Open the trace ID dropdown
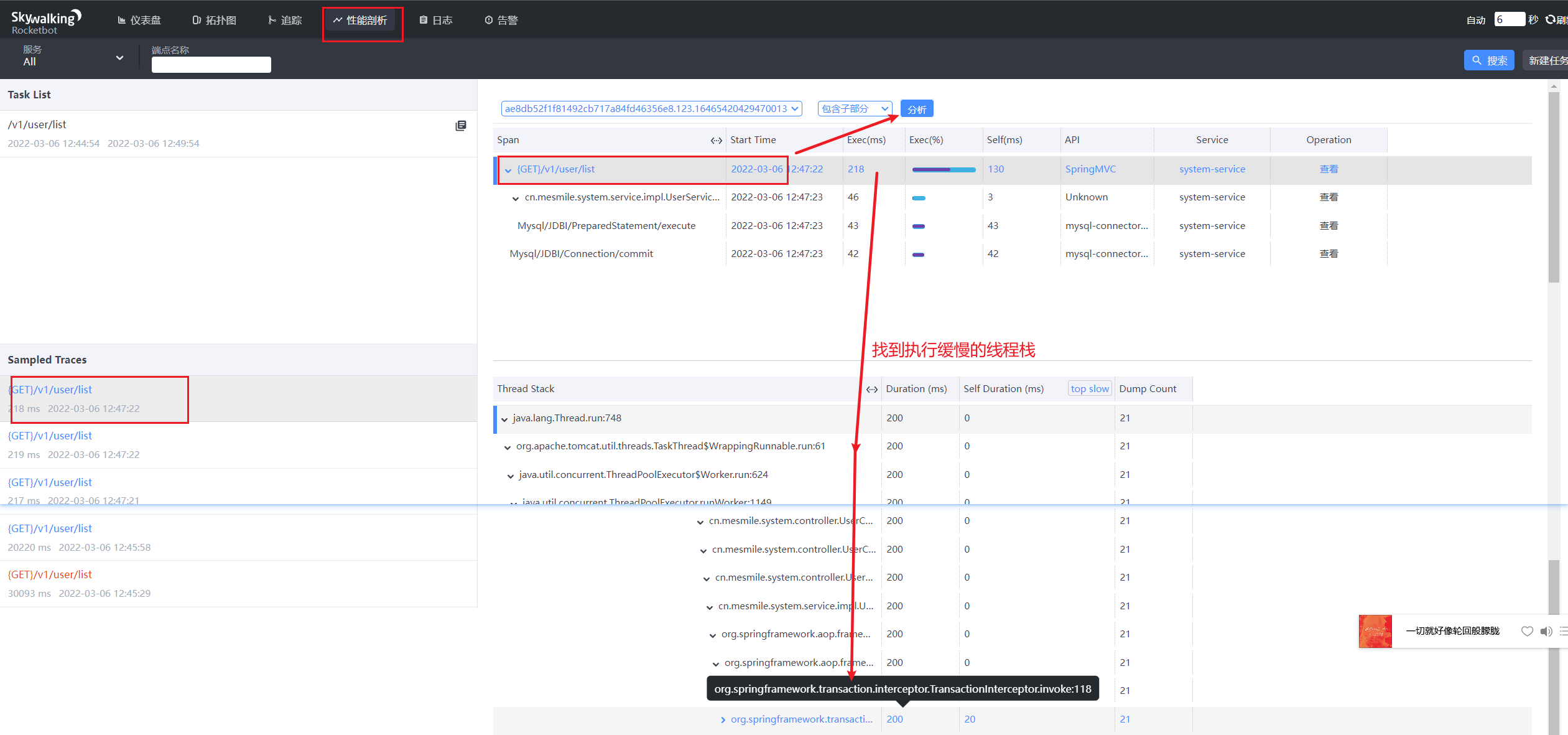Screen dimensions: 1568x735 tap(651, 109)
